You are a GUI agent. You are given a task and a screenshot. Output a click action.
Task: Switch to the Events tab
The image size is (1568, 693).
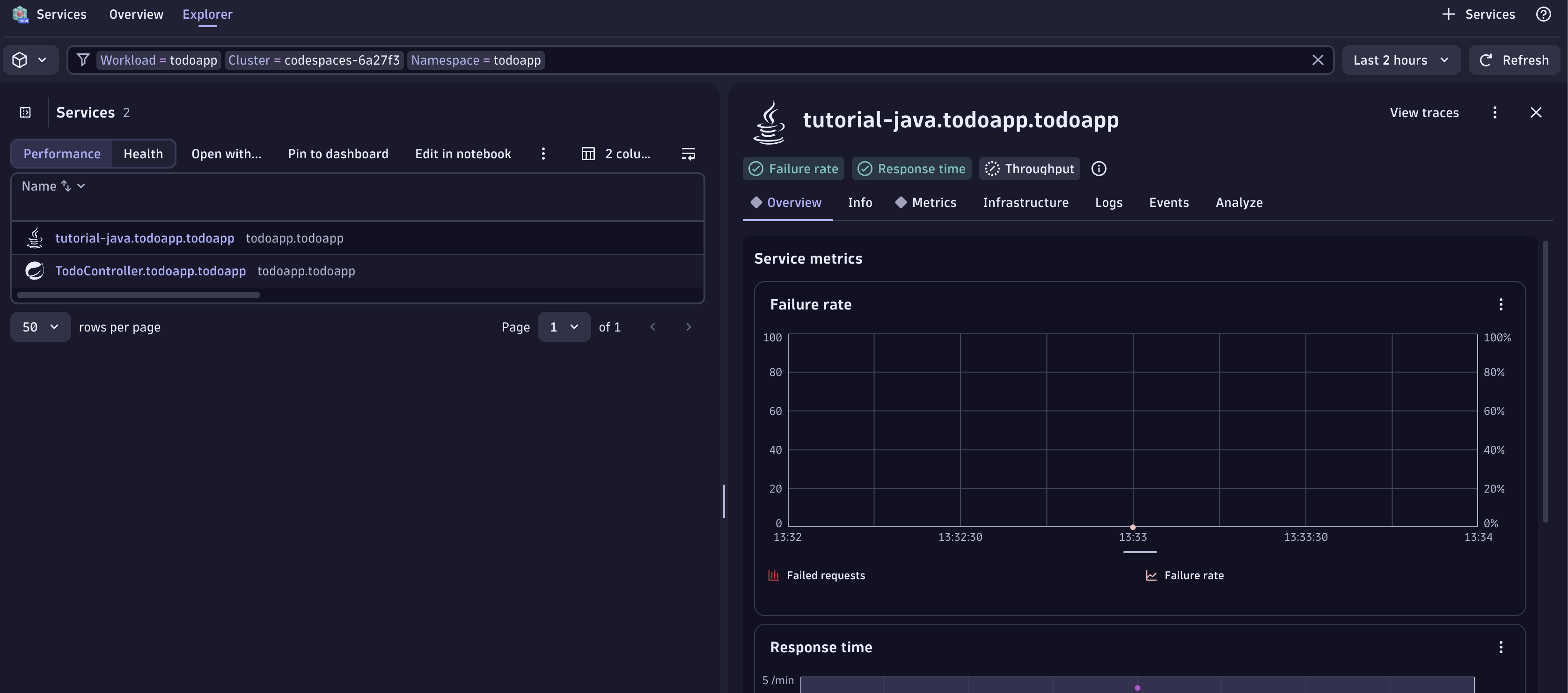click(1168, 202)
